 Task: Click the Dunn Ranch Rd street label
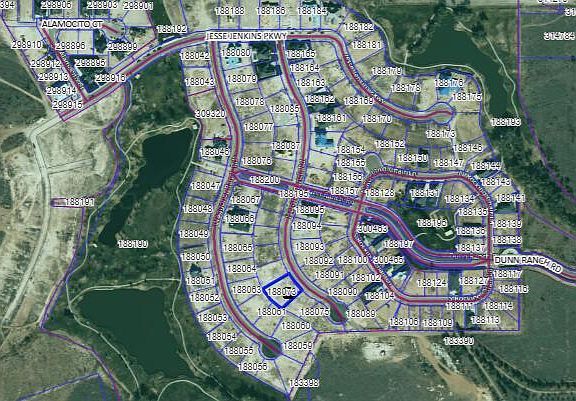(x=528, y=263)
